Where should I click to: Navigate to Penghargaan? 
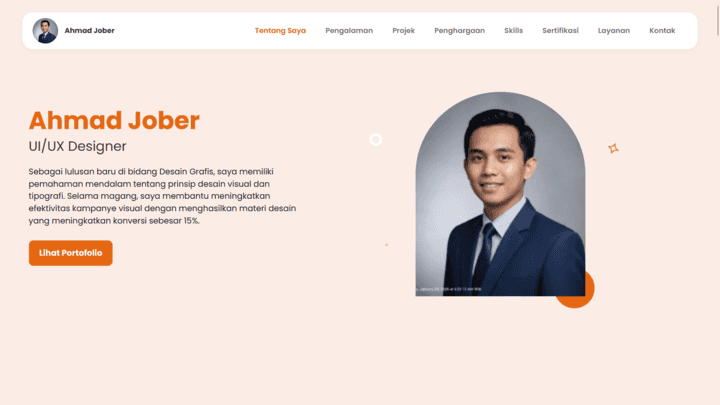click(459, 31)
